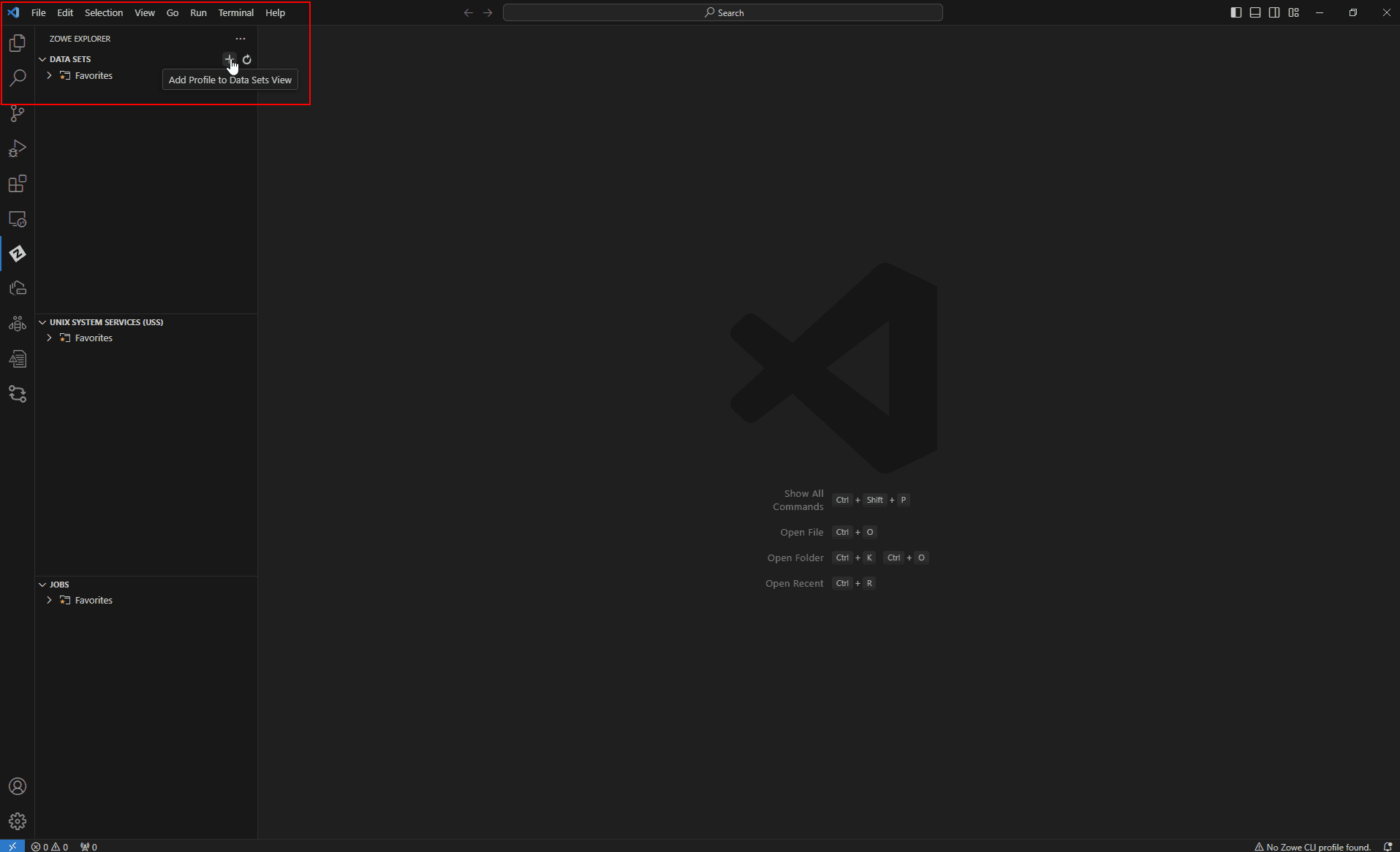Show errors and warnings from the status bar
This screenshot has height=852, width=1400.
pos(50,846)
